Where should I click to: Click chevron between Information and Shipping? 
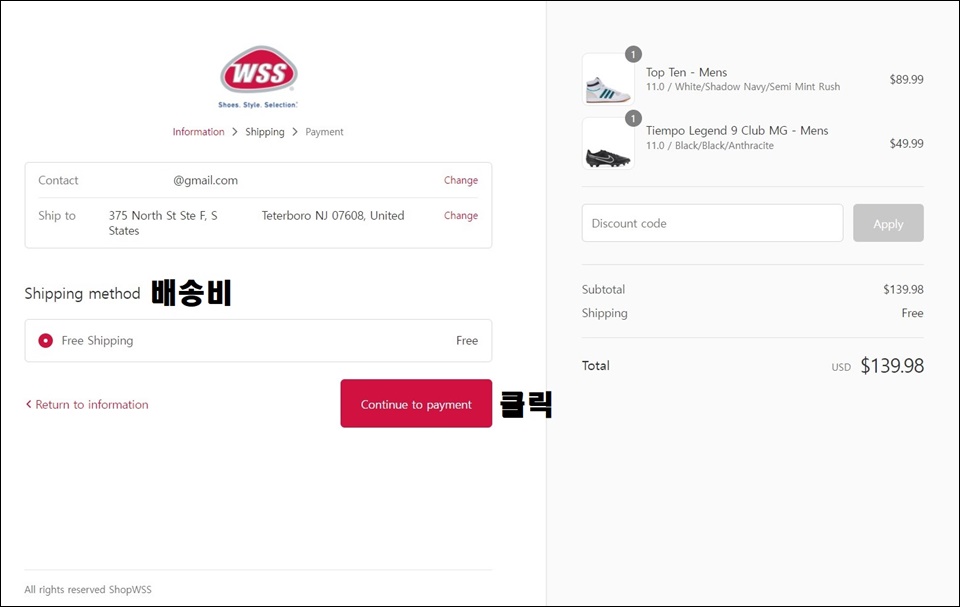click(234, 132)
